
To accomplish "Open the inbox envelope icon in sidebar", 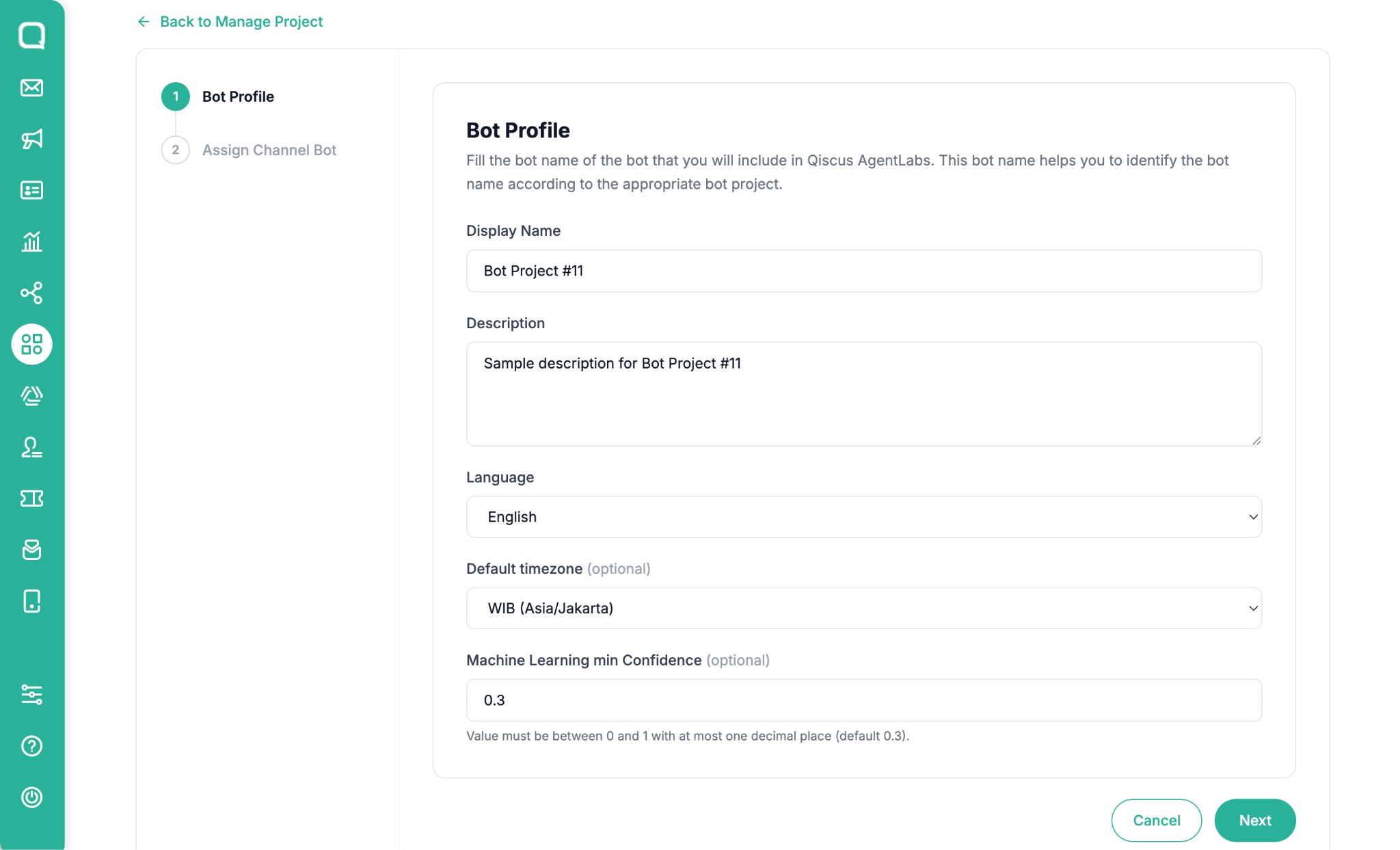I will pyautogui.click(x=31, y=88).
